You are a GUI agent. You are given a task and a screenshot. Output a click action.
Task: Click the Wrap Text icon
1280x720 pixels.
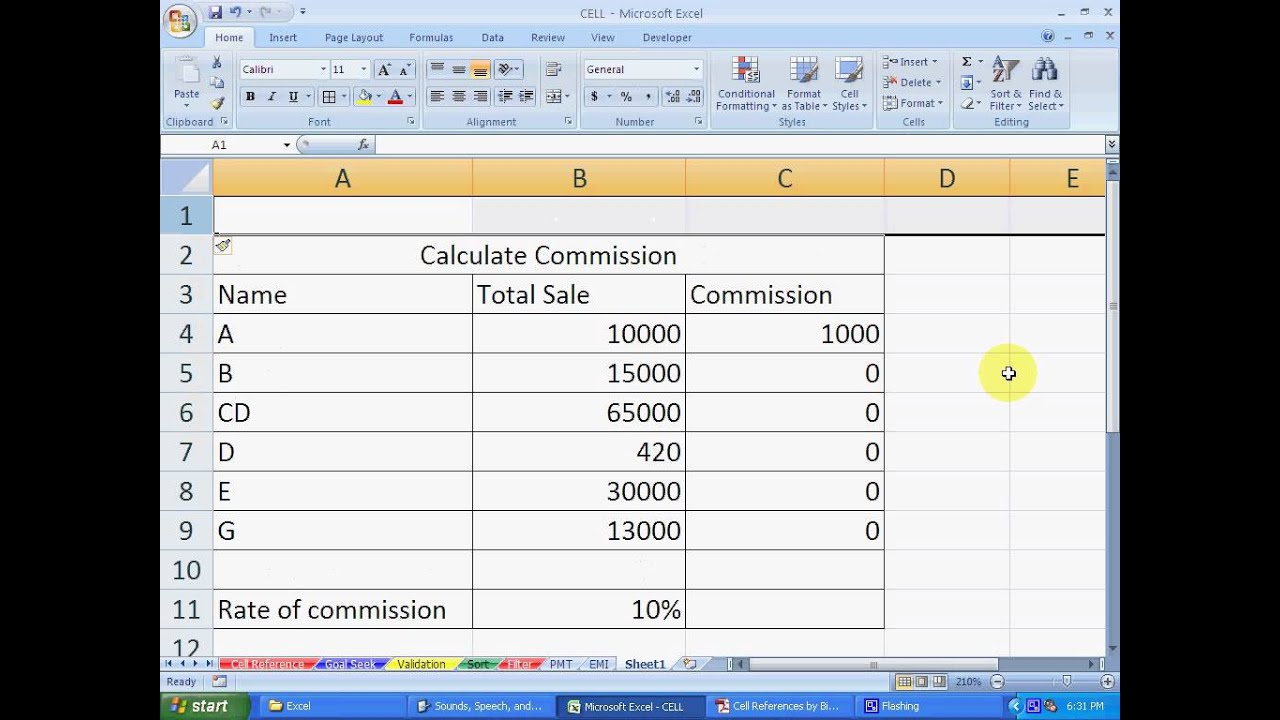(x=553, y=70)
